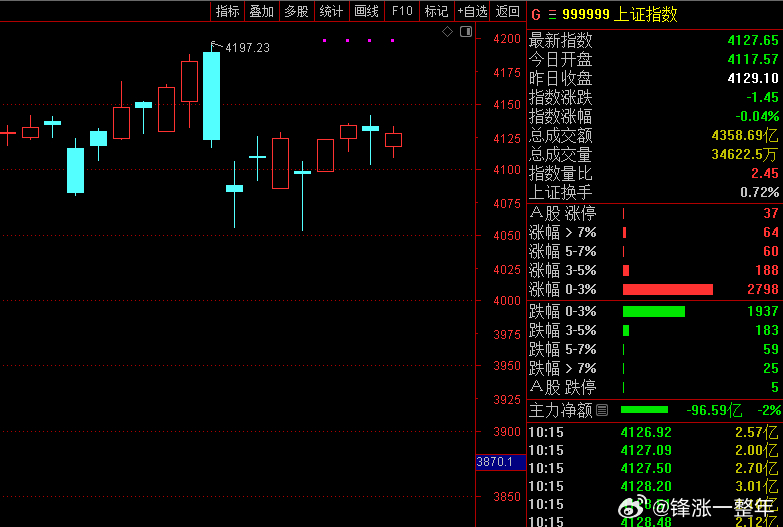Select the 最新指数 4127.65 value

tap(753, 40)
